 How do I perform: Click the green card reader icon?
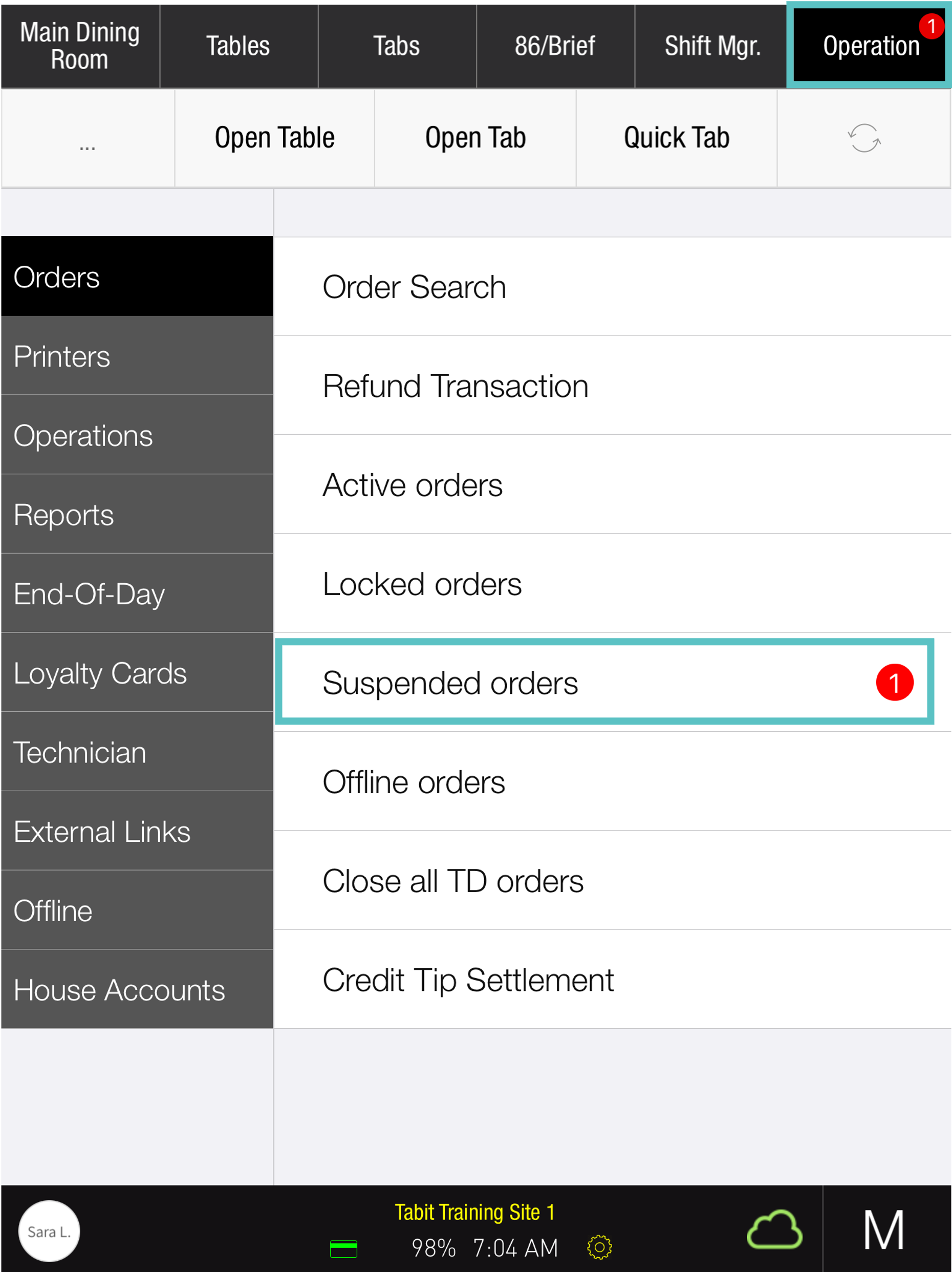(343, 1248)
